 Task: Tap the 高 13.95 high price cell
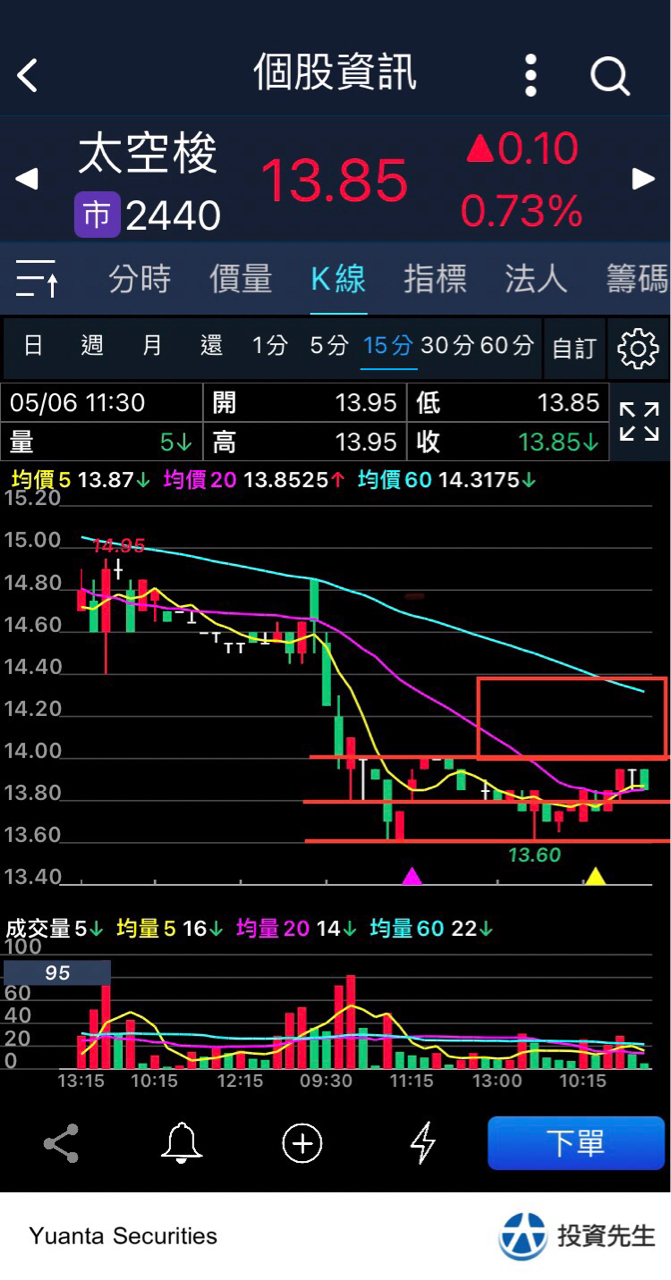pyautogui.click(x=305, y=441)
